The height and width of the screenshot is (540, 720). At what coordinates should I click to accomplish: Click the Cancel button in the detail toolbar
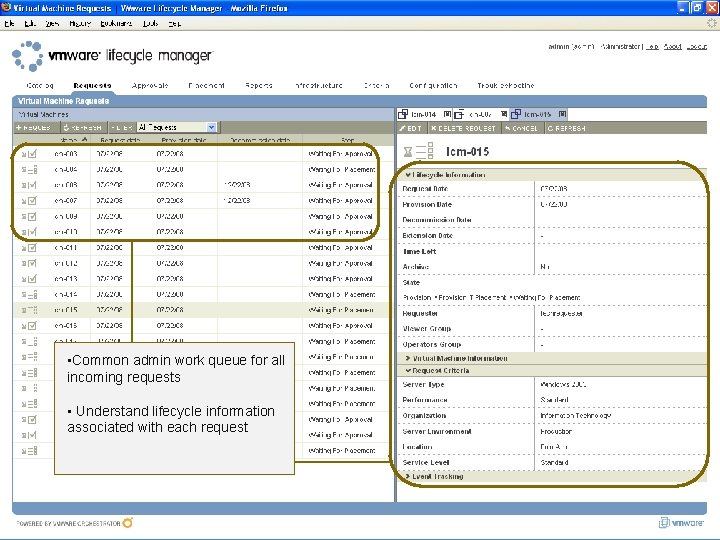coord(521,129)
